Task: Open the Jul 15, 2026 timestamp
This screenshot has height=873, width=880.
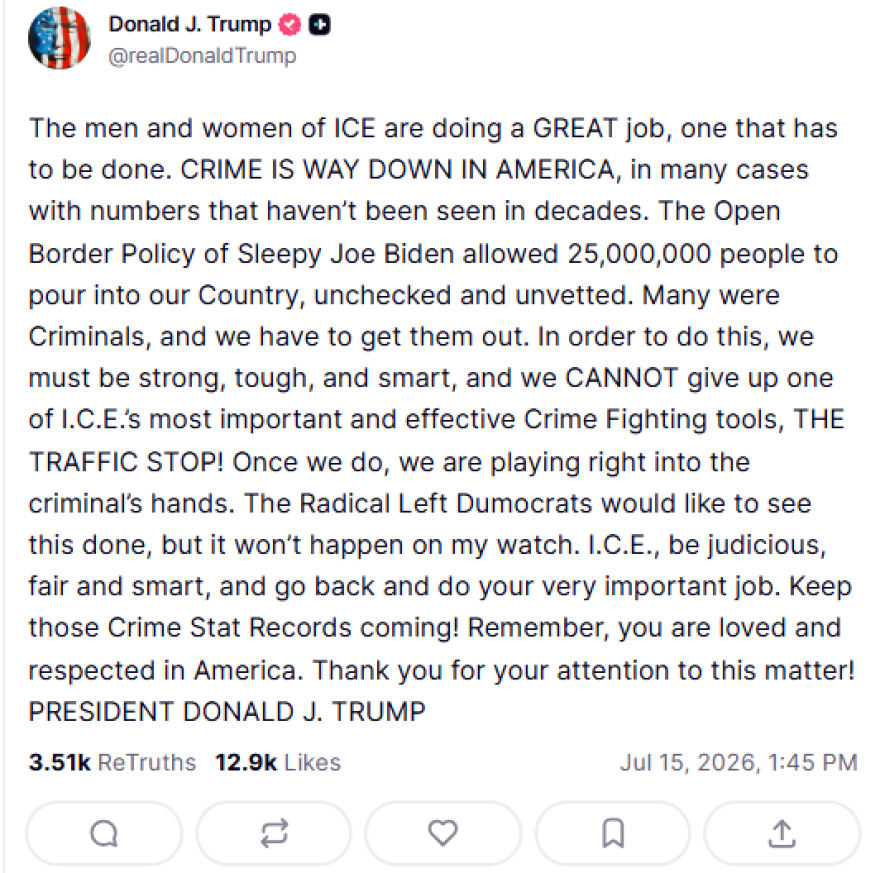Action: (739, 762)
